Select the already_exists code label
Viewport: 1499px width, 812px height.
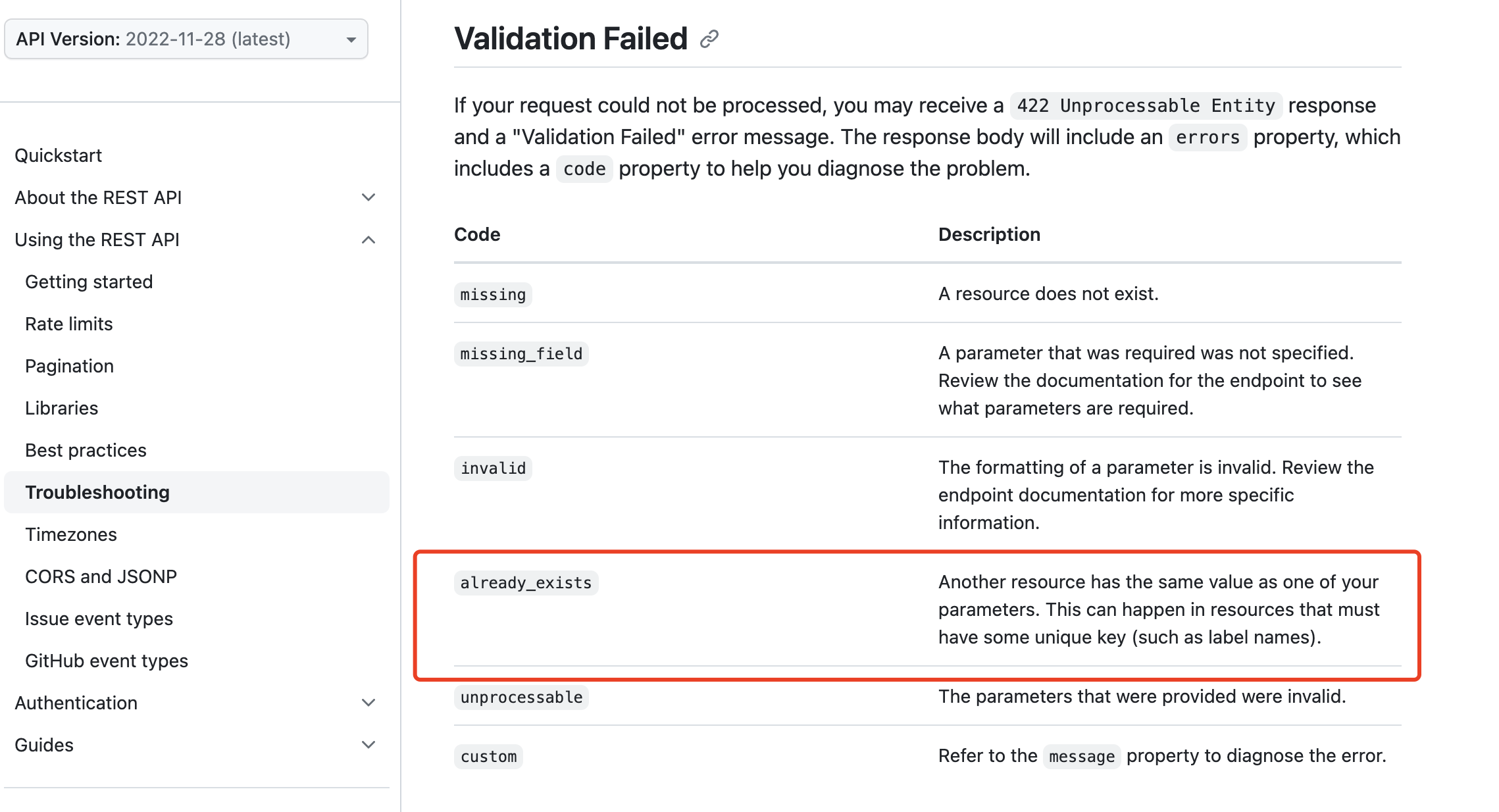tap(526, 582)
